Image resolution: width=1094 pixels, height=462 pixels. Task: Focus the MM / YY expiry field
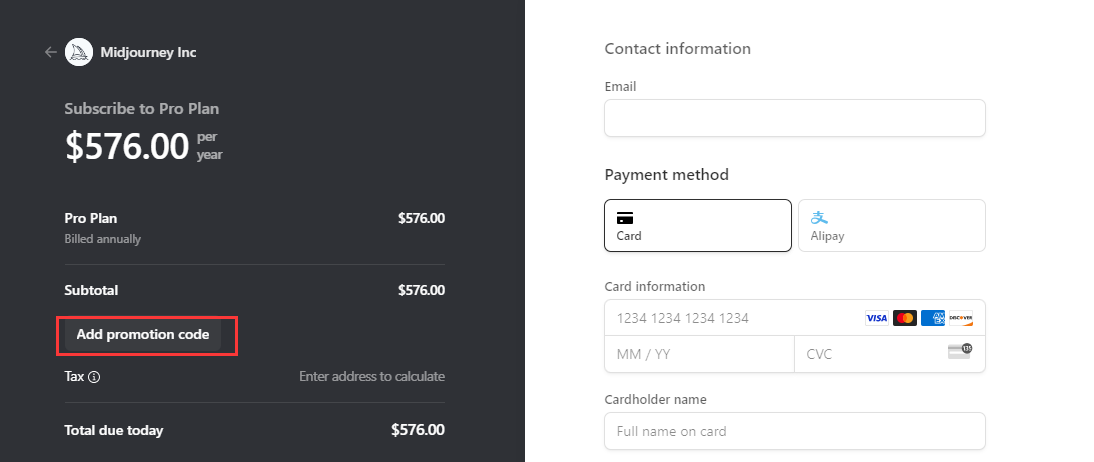tap(699, 354)
